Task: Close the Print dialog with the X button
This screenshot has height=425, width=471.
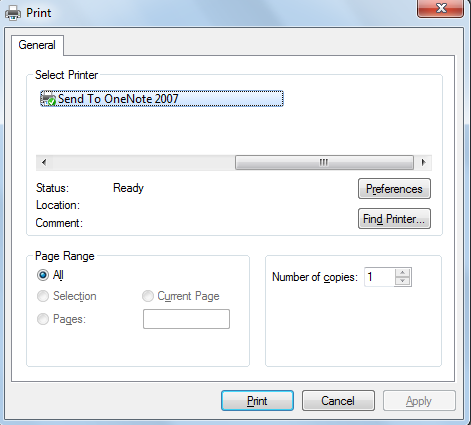Action: click(441, 8)
